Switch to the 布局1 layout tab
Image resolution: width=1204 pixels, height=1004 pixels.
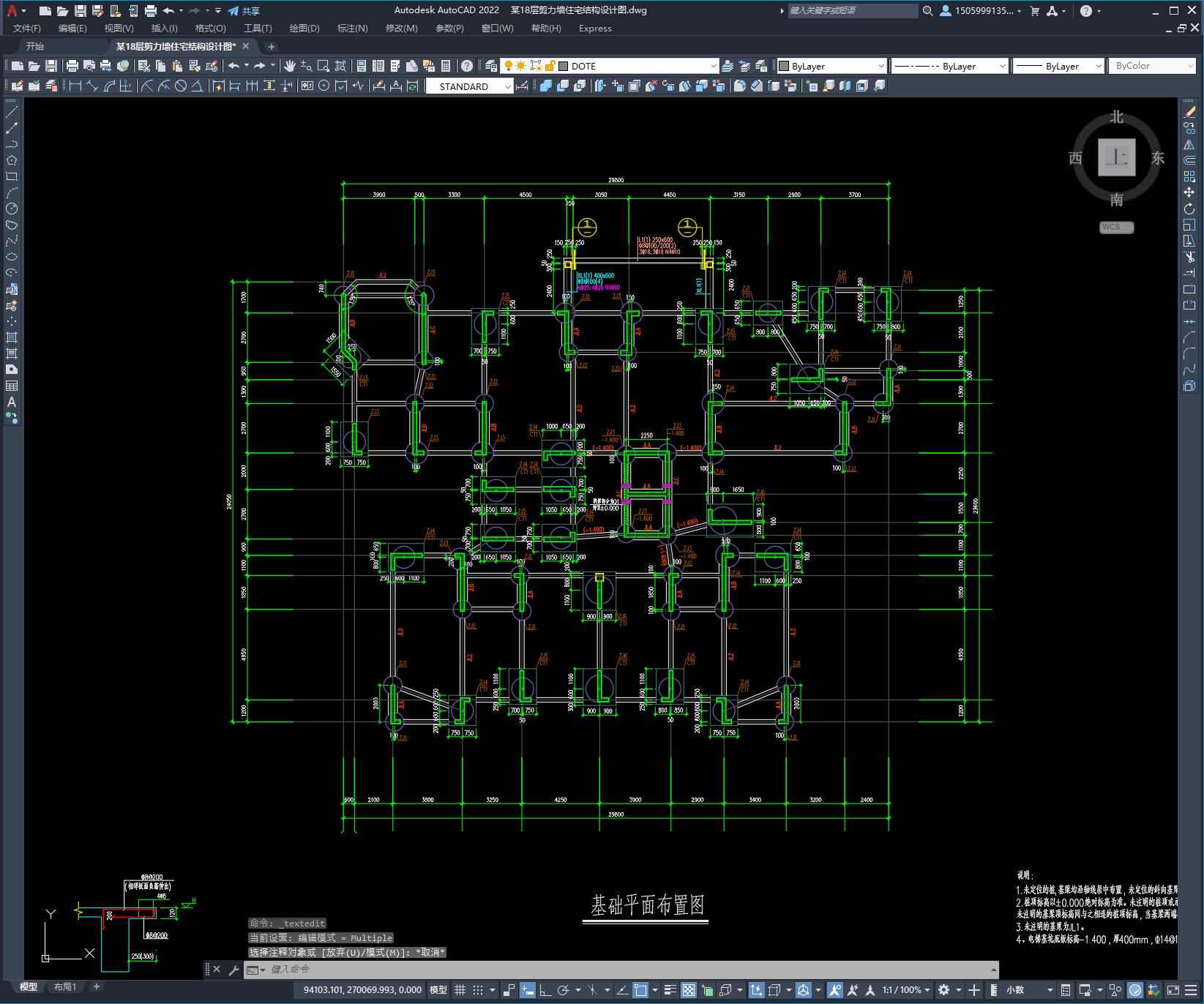click(x=65, y=987)
